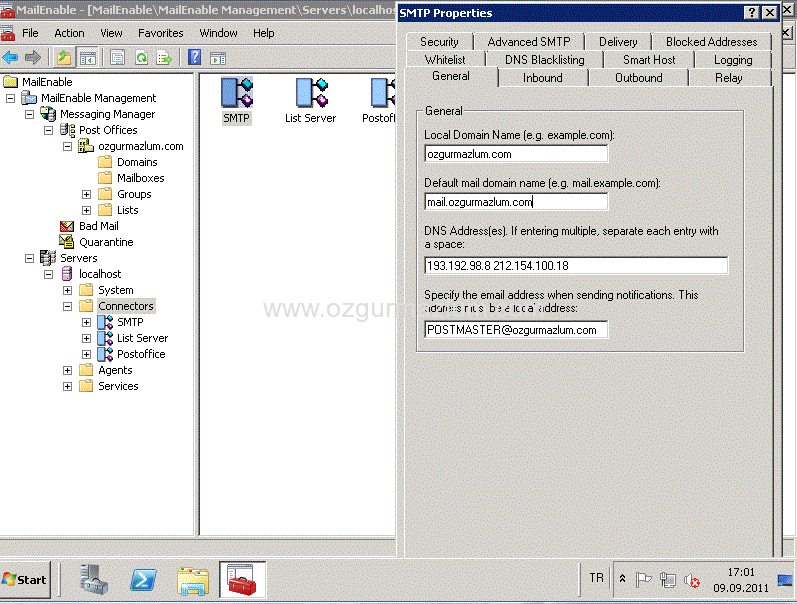Collapse the Servers node

pyautogui.click(x=29, y=258)
